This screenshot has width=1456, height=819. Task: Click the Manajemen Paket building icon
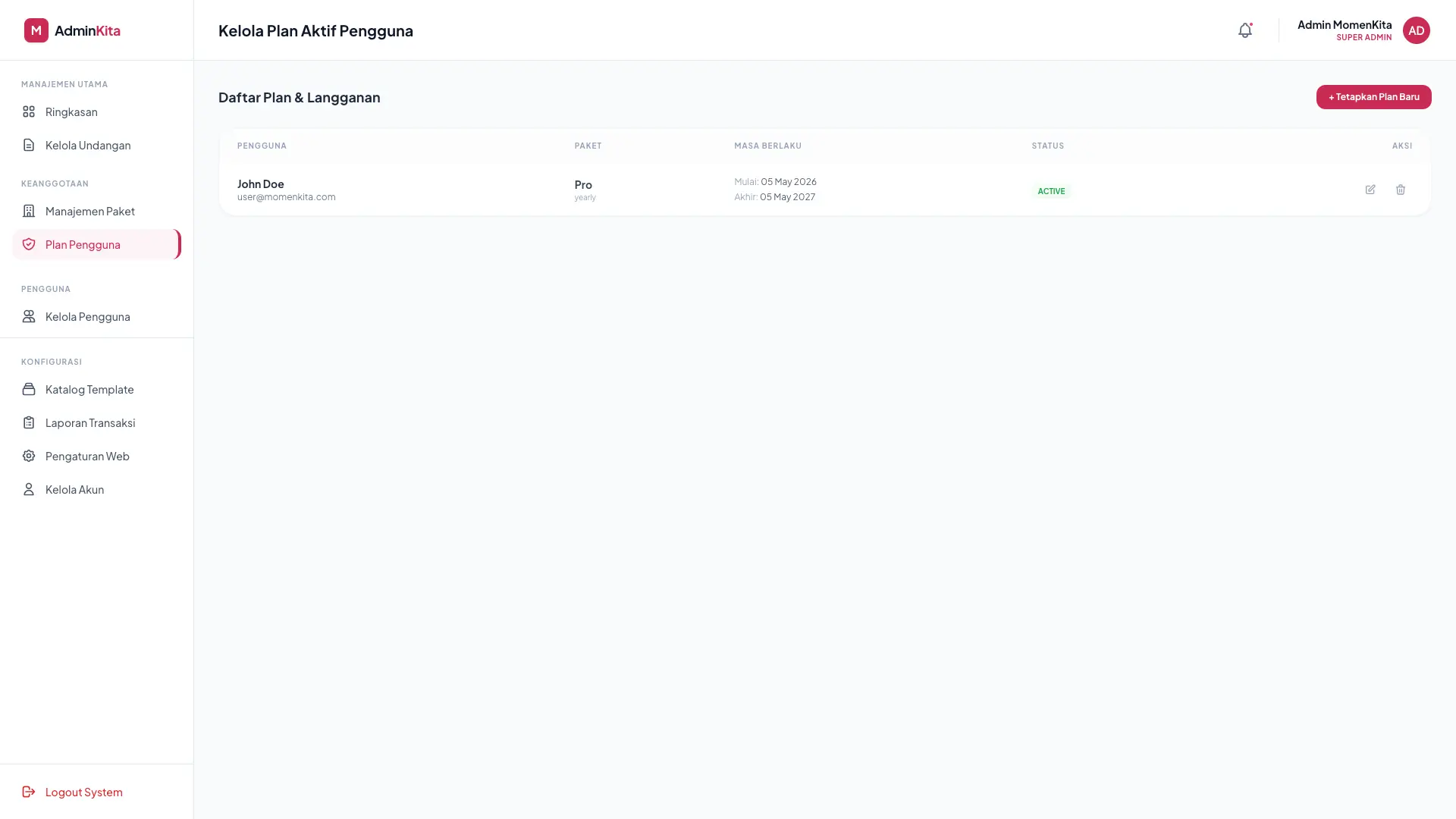pyautogui.click(x=29, y=211)
